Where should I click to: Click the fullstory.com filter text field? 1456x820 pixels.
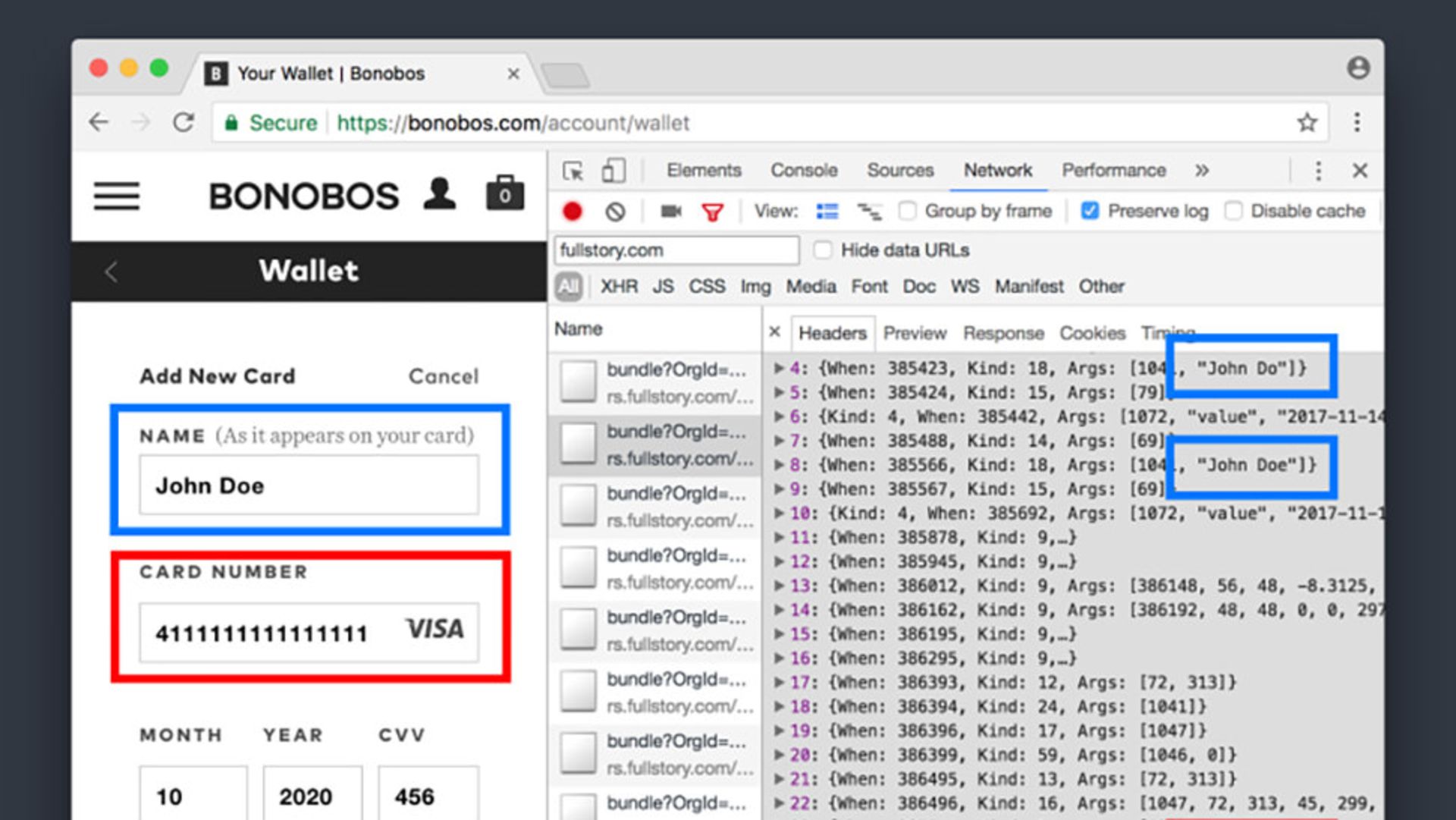[x=676, y=250]
